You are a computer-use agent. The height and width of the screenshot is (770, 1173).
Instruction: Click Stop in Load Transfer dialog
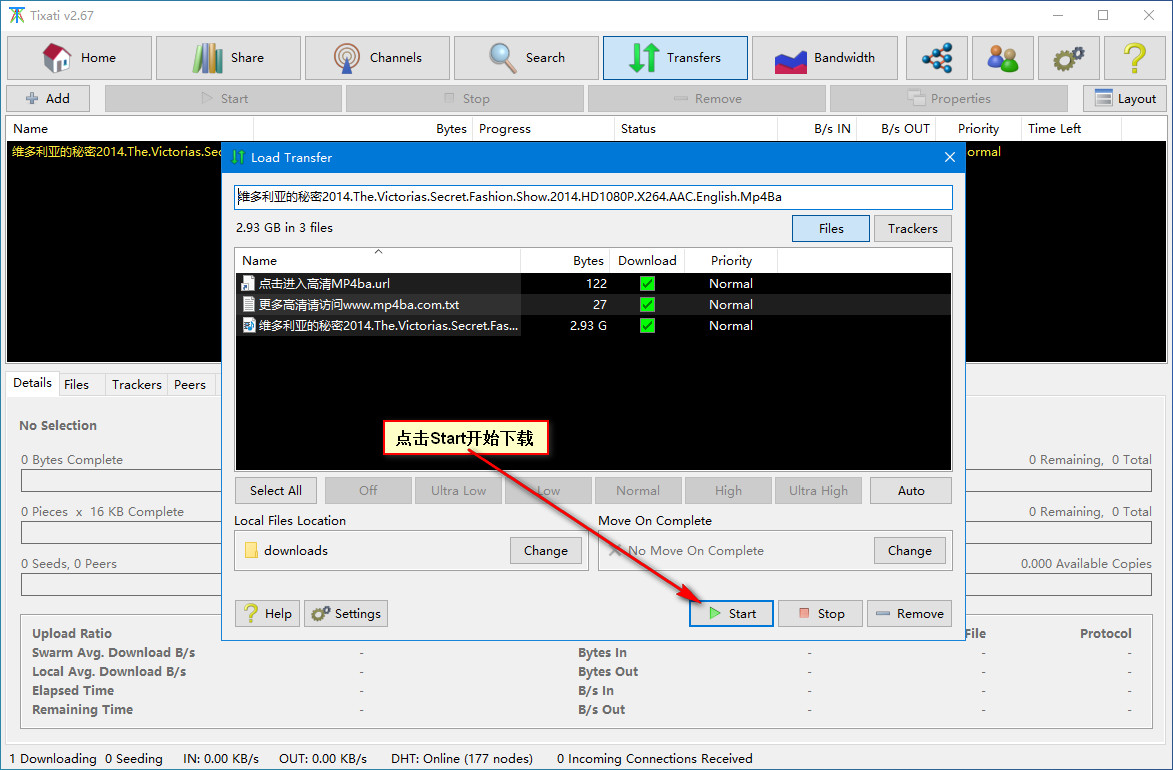pos(821,614)
